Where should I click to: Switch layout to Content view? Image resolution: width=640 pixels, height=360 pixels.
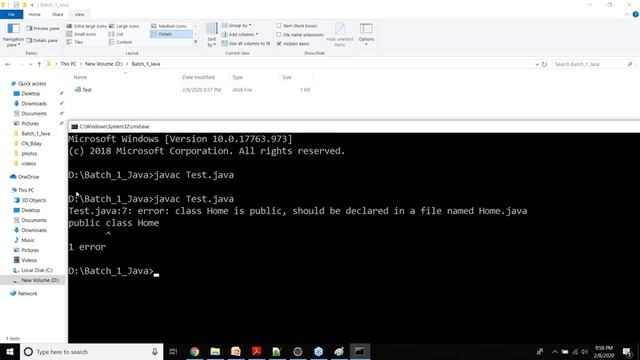[120, 42]
